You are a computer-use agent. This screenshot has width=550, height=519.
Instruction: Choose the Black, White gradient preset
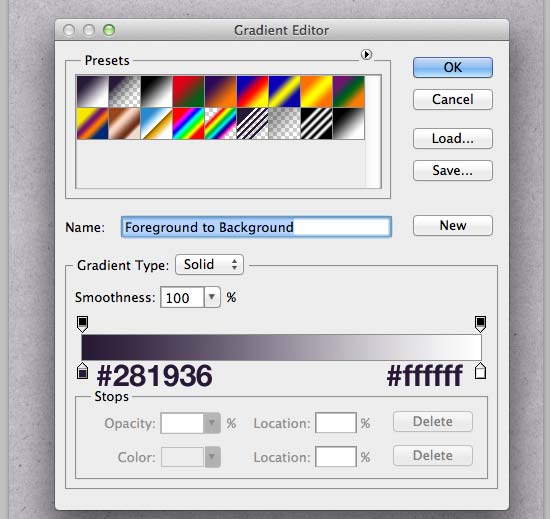click(156, 92)
